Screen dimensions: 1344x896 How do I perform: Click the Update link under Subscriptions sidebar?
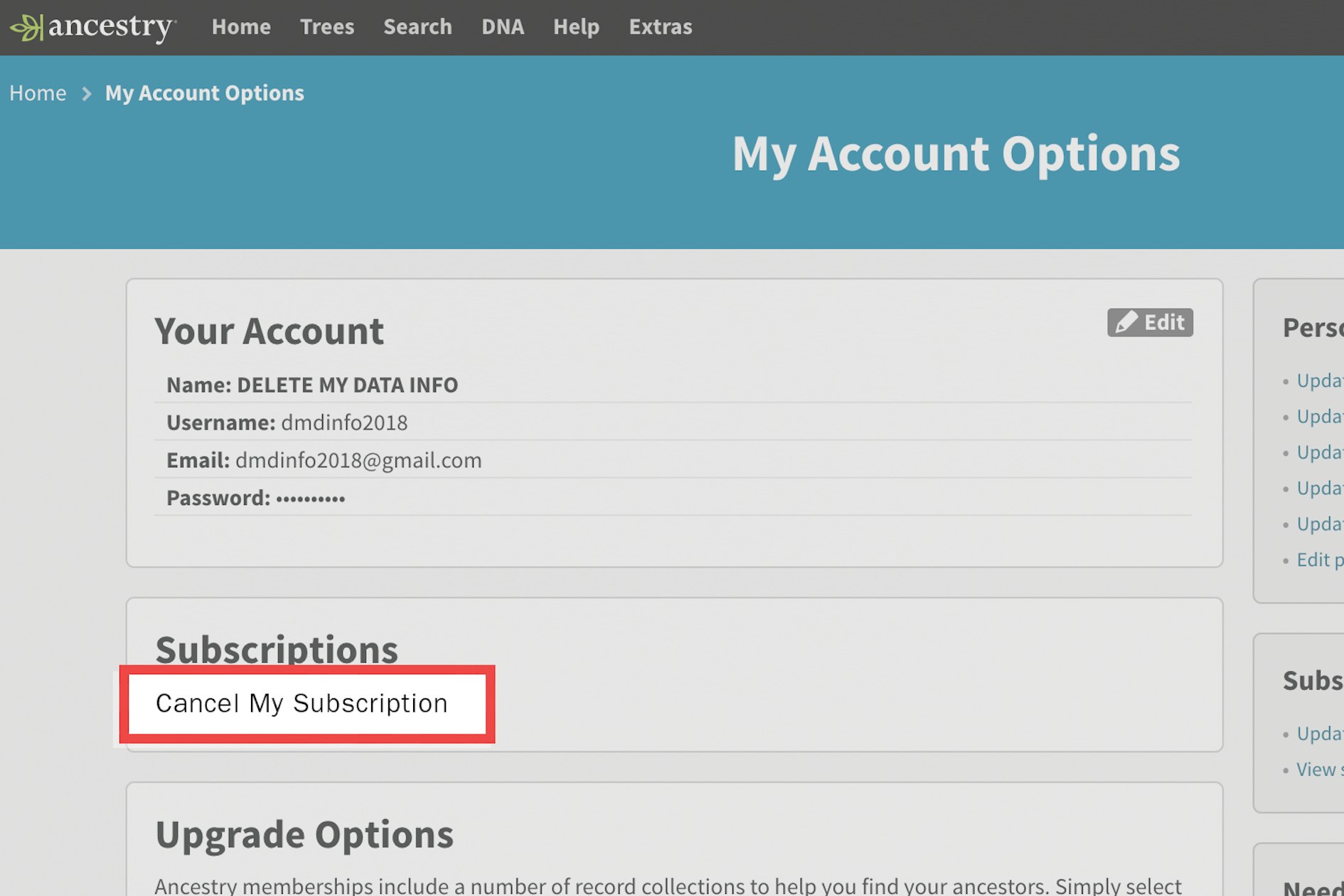[x=1321, y=734]
